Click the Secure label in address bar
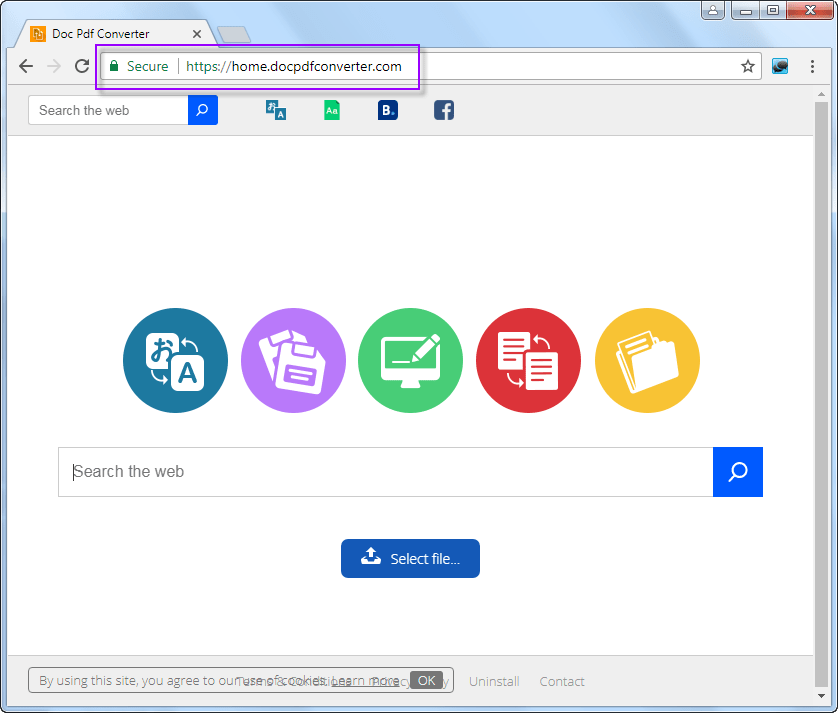The width and height of the screenshot is (838, 713). point(148,66)
